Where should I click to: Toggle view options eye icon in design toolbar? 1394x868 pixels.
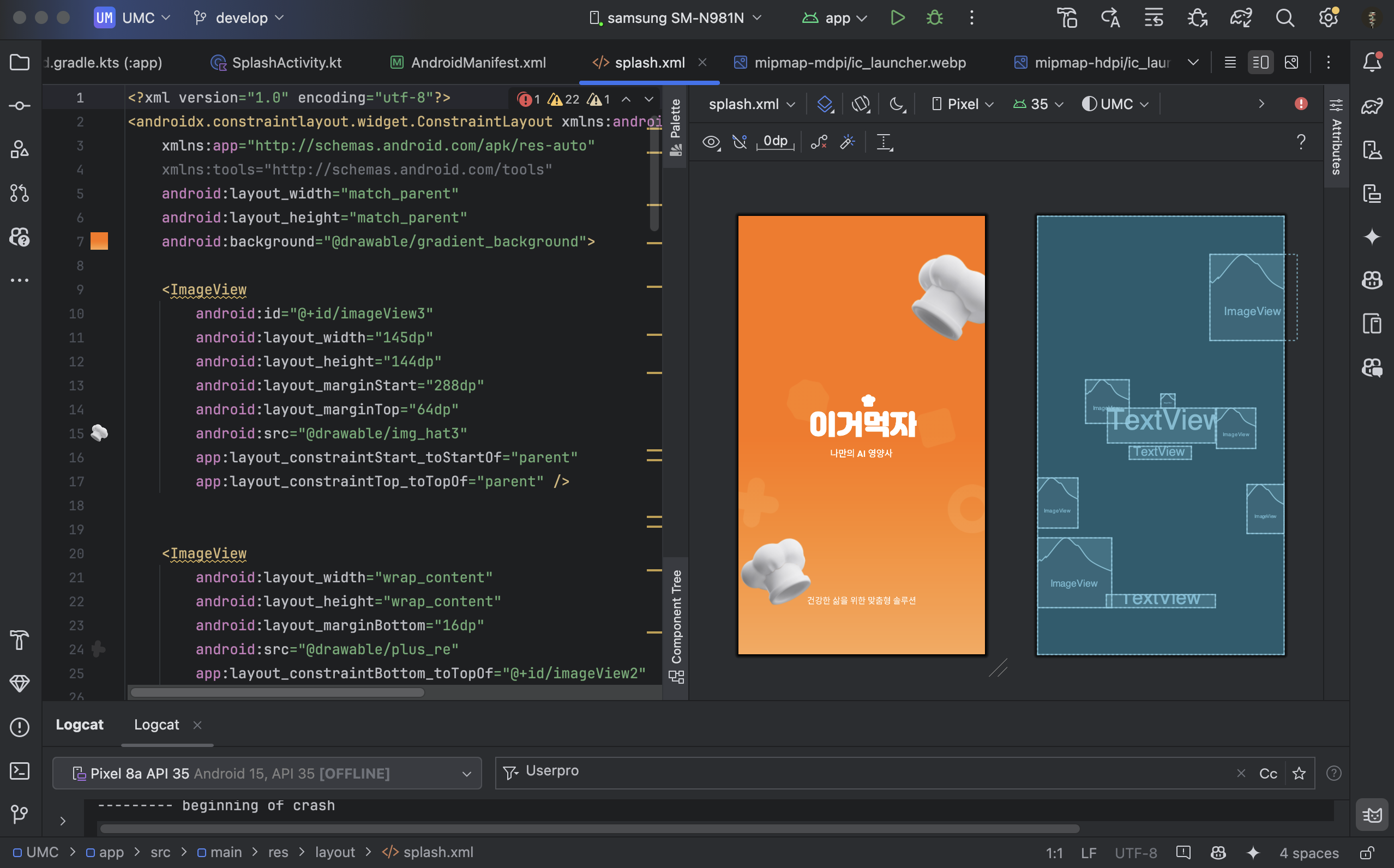[x=711, y=141]
